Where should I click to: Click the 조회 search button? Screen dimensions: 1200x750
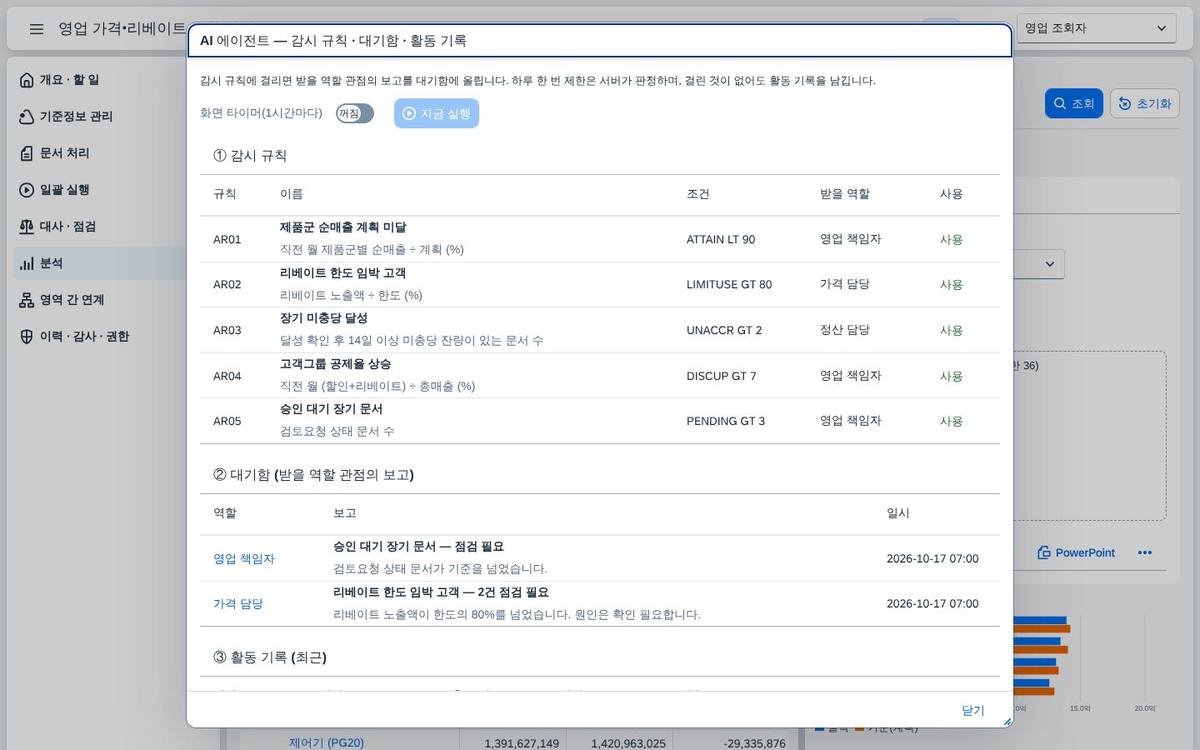point(1073,103)
